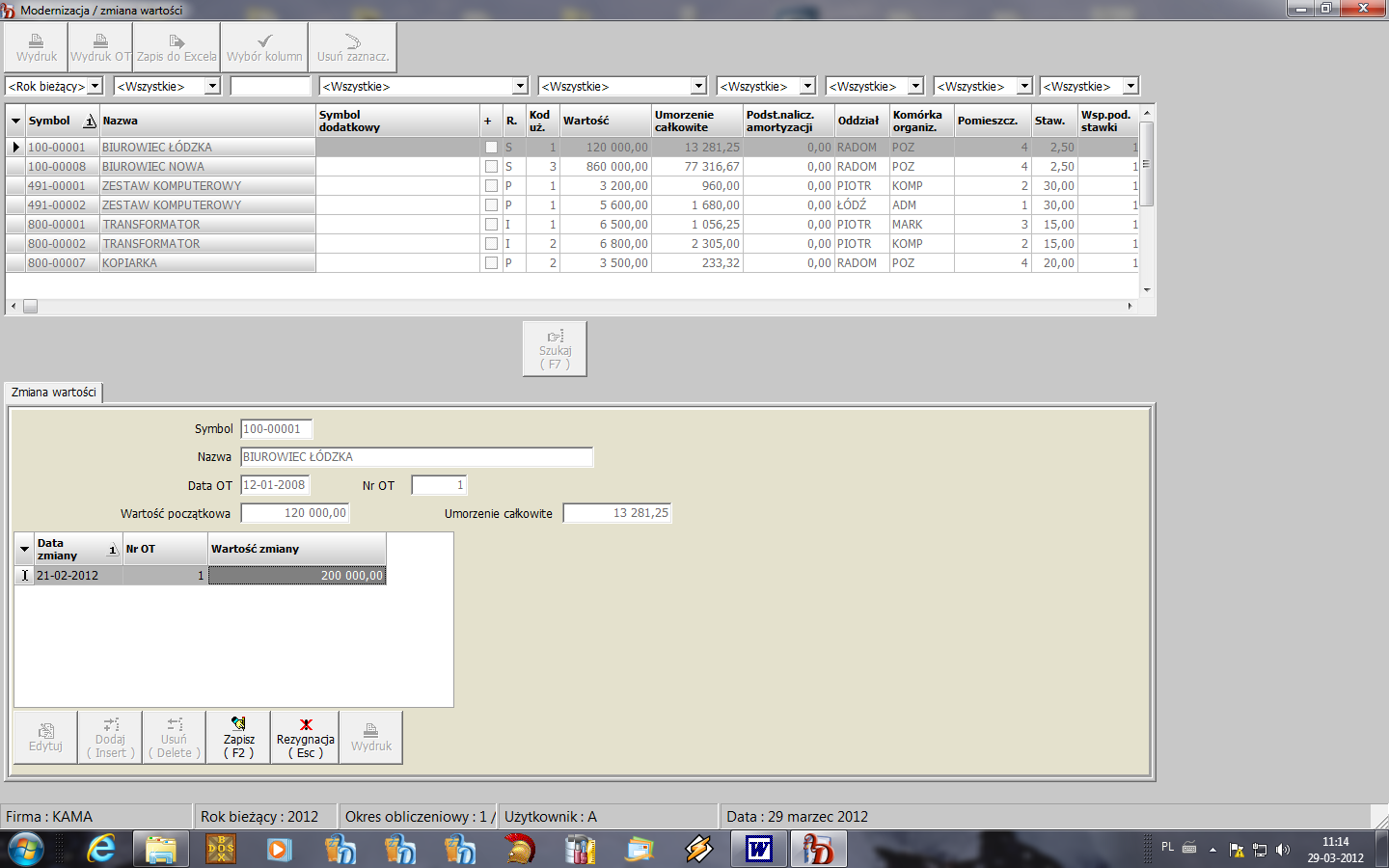Screen dimensions: 1389x868
Task: Click the Dodaj (Insert) button
Action: click(110, 738)
